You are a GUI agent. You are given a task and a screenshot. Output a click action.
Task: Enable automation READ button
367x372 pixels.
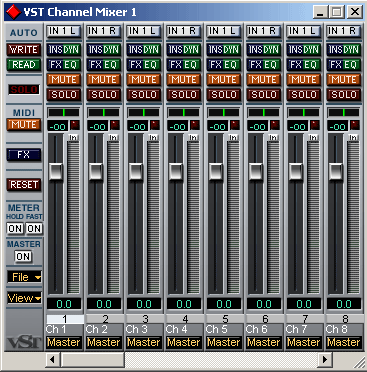point(24,65)
